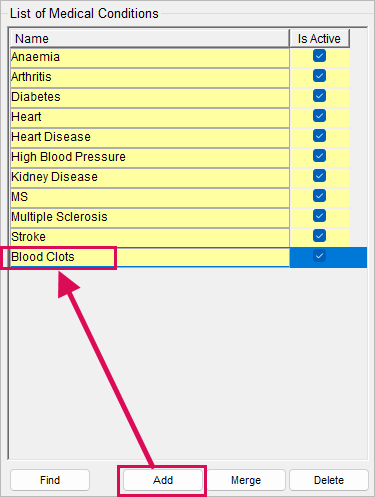Uncheck Is Active for MS row
375x497 pixels.
coord(319,196)
